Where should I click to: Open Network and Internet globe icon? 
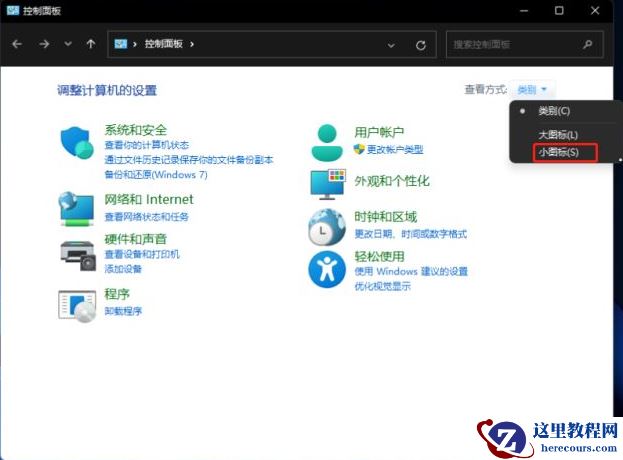coord(76,209)
